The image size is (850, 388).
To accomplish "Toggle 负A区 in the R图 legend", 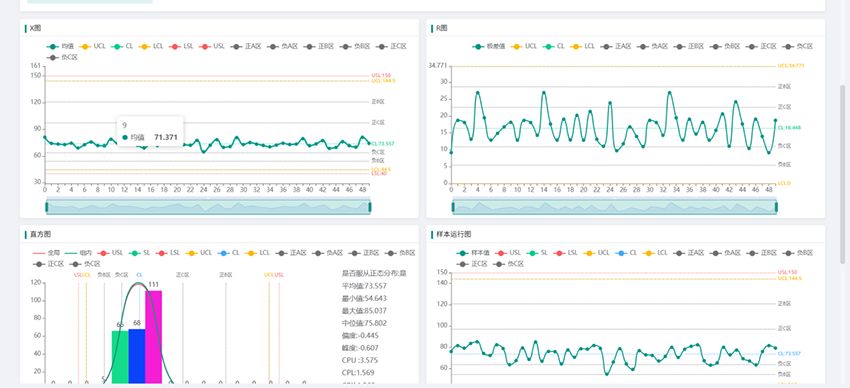I will [x=653, y=47].
